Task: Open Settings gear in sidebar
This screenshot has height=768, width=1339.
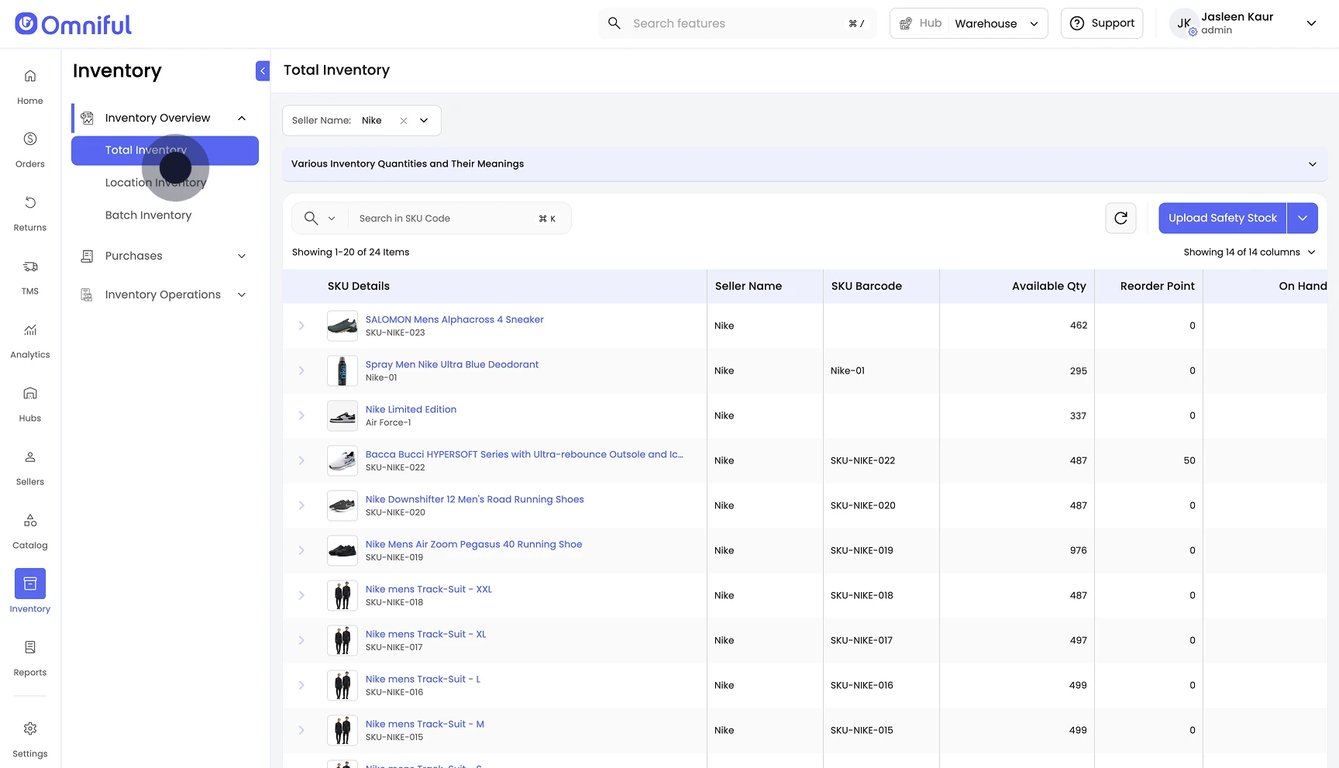Action: click(30, 728)
